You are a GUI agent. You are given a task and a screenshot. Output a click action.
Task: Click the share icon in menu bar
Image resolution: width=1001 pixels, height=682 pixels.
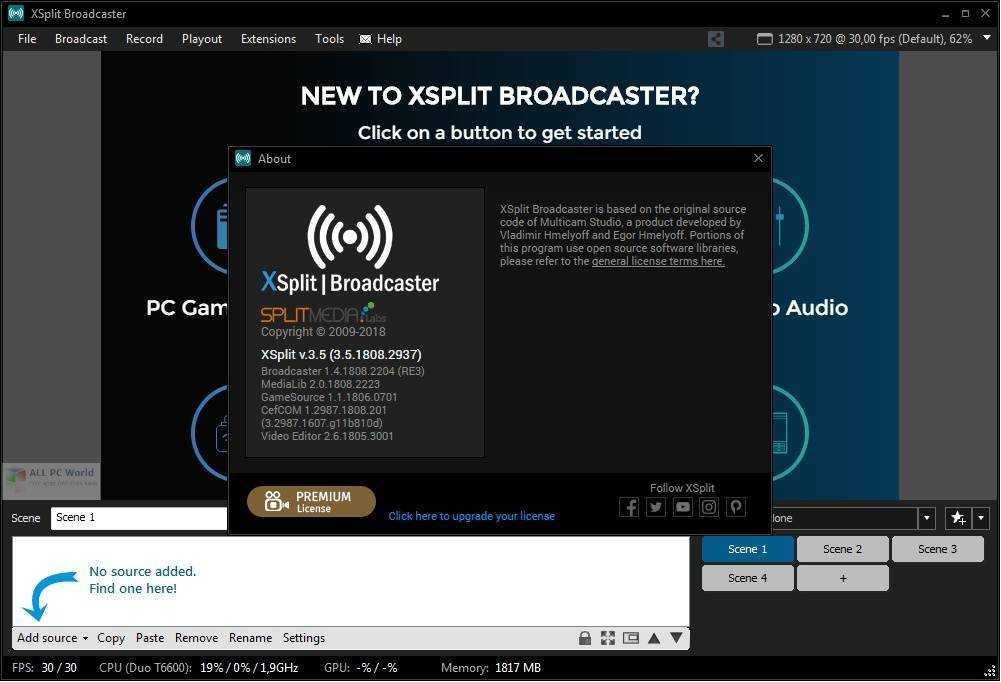click(716, 39)
